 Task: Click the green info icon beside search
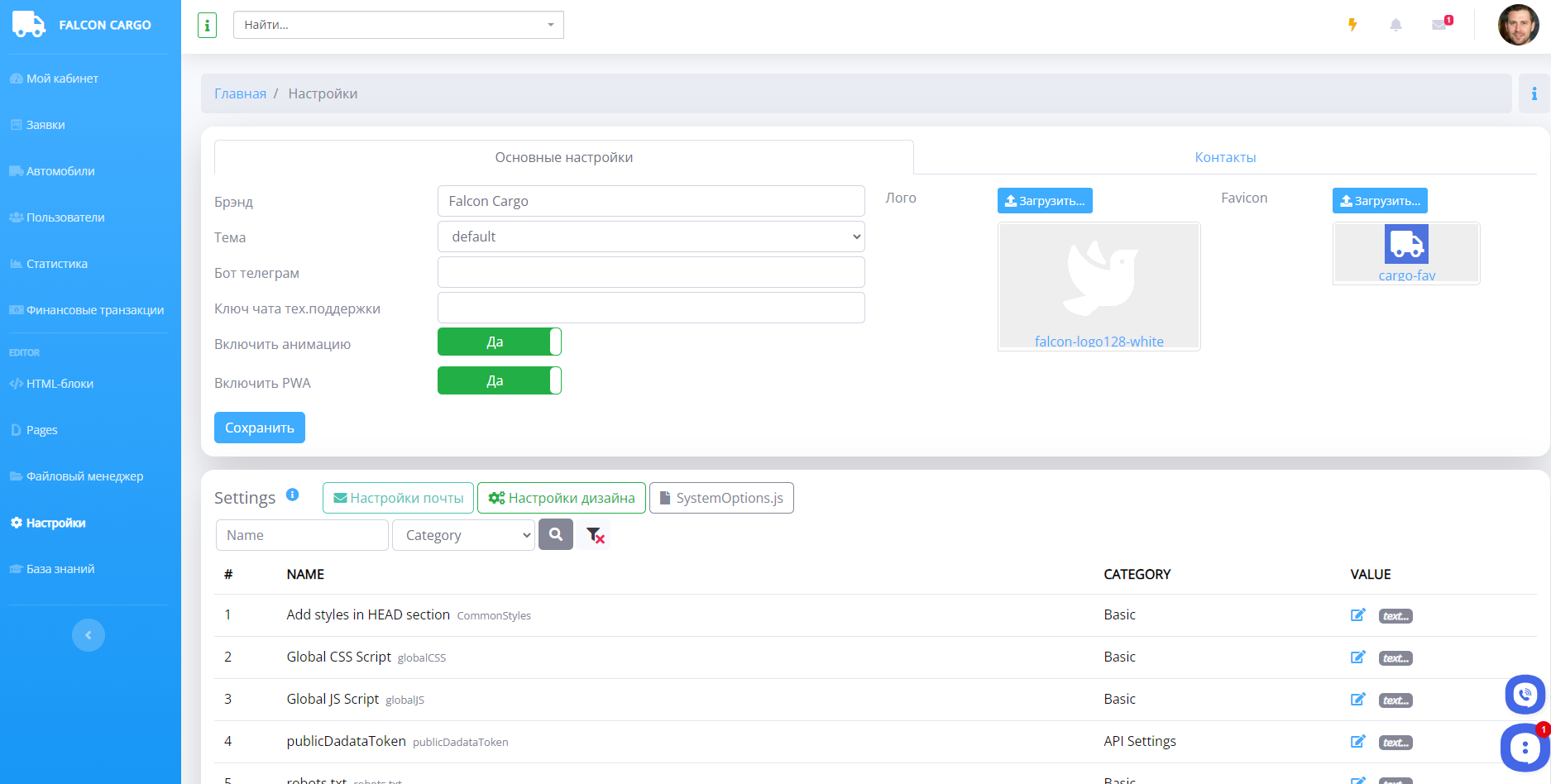[207, 26]
